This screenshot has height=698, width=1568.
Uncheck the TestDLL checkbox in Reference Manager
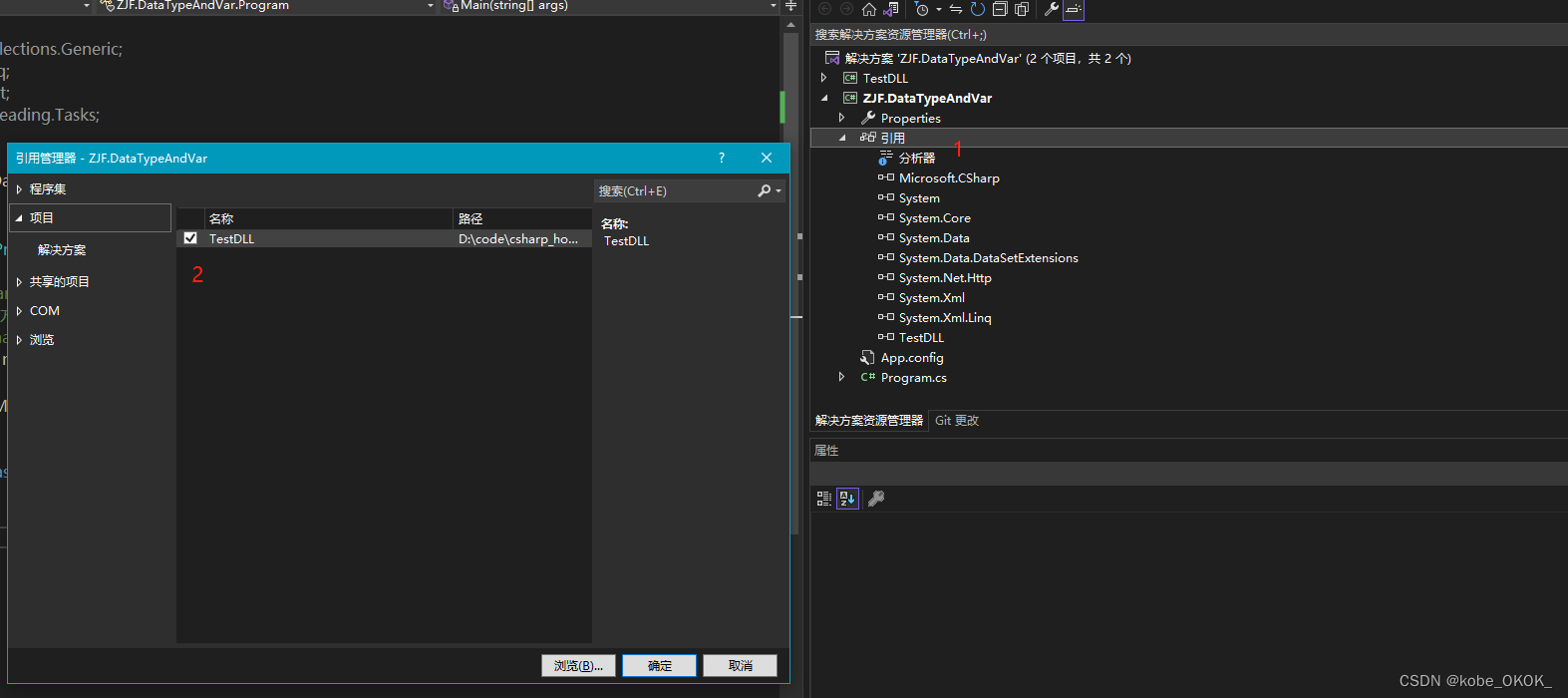coord(190,238)
